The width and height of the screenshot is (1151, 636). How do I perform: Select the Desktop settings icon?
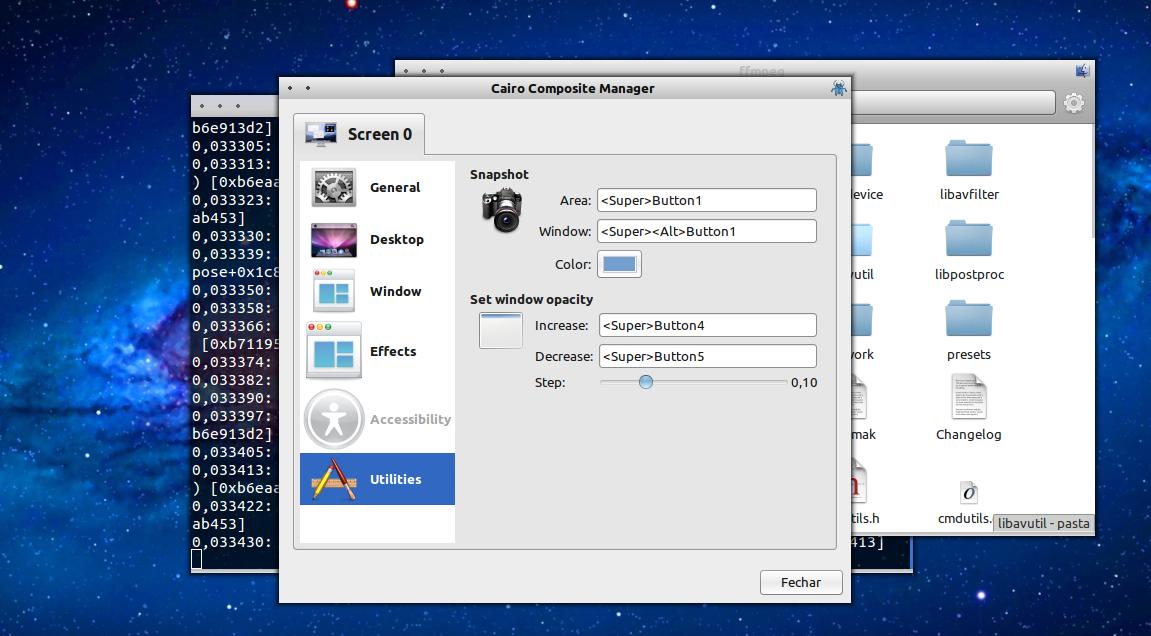point(335,239)
